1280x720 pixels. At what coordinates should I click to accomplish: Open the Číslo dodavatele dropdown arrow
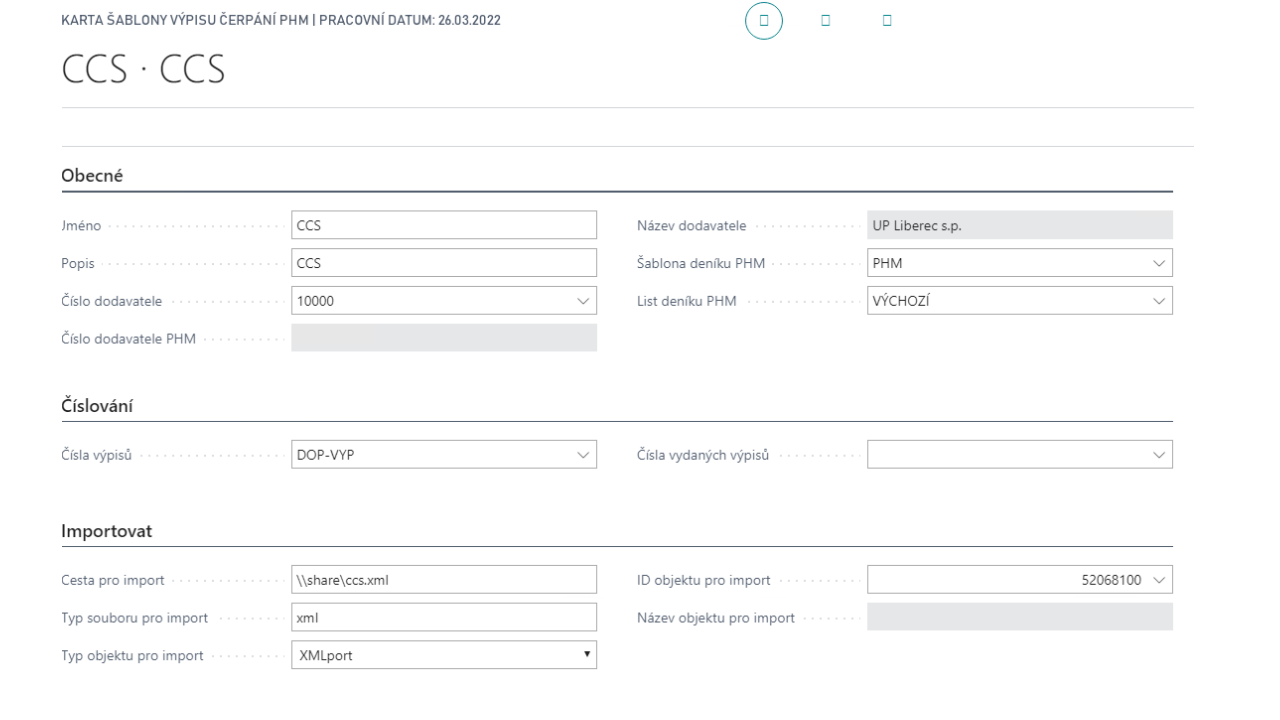click(583, 301)
